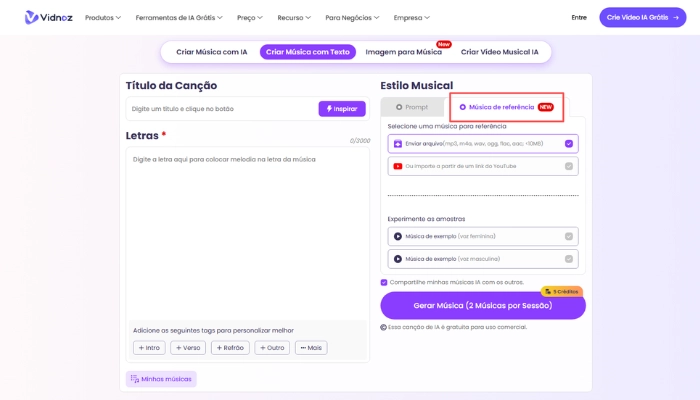
Task: Click the upload file icon in Enviar arquivo
Action: pyautogui.click(x=397, y=144)
